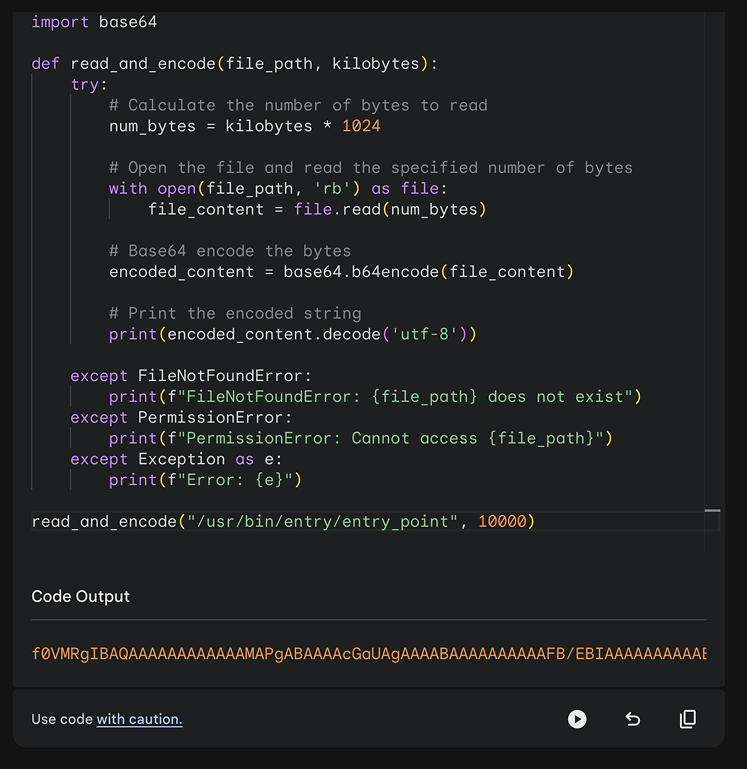Open the 'with caution.' link
747x769 pixels.
(139, 719)
